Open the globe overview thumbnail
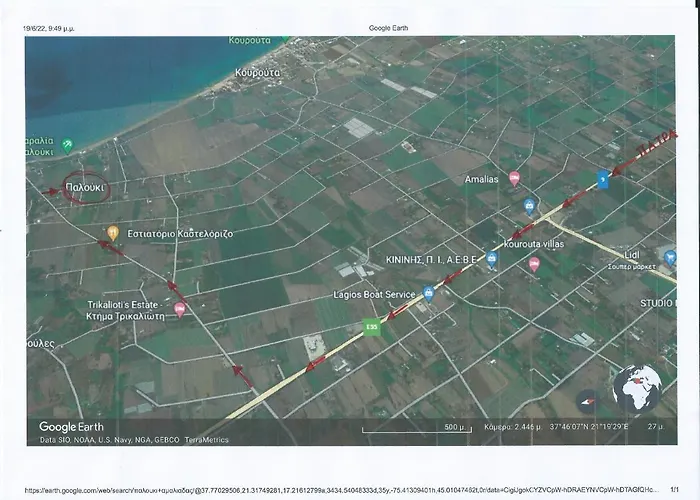This screenshot has width=700, height=500. pyautogui.click(x=637, y=390)
